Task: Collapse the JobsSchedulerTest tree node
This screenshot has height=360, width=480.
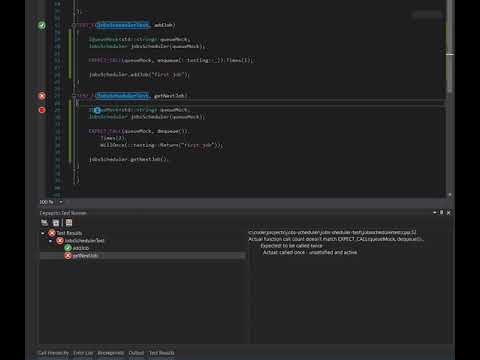Action: click(51, 241)
